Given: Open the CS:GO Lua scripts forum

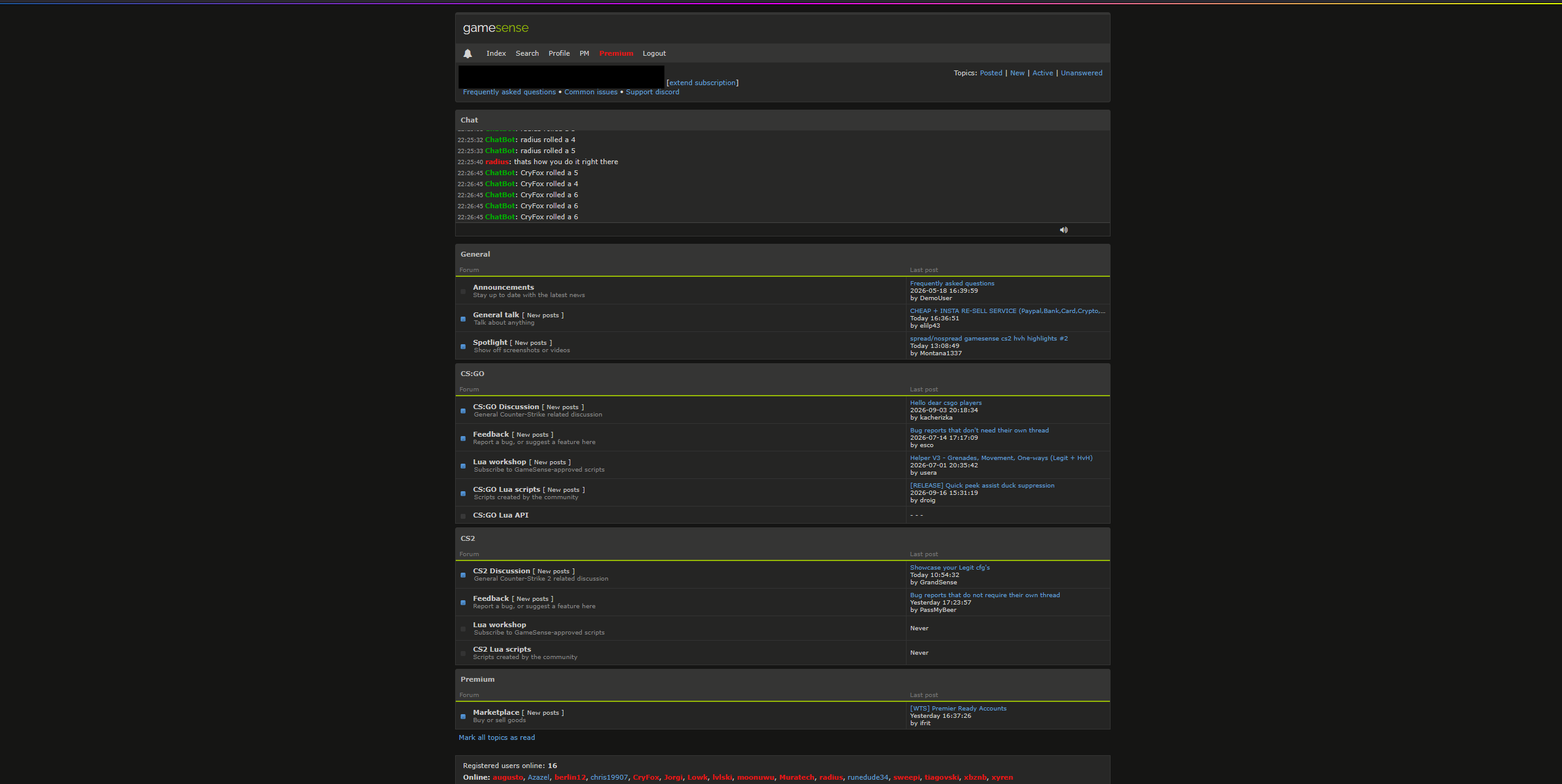Looking at the screenshot, I should (x=507, y=489).
